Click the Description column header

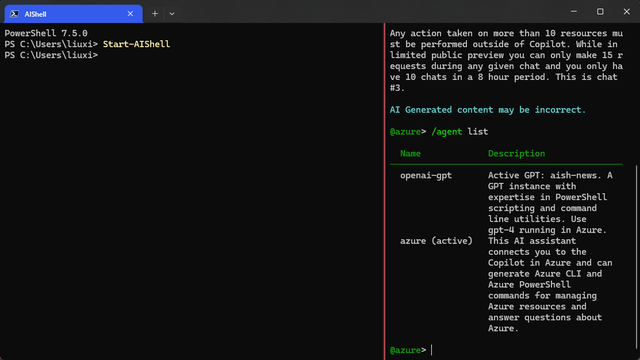coord(516,153)
